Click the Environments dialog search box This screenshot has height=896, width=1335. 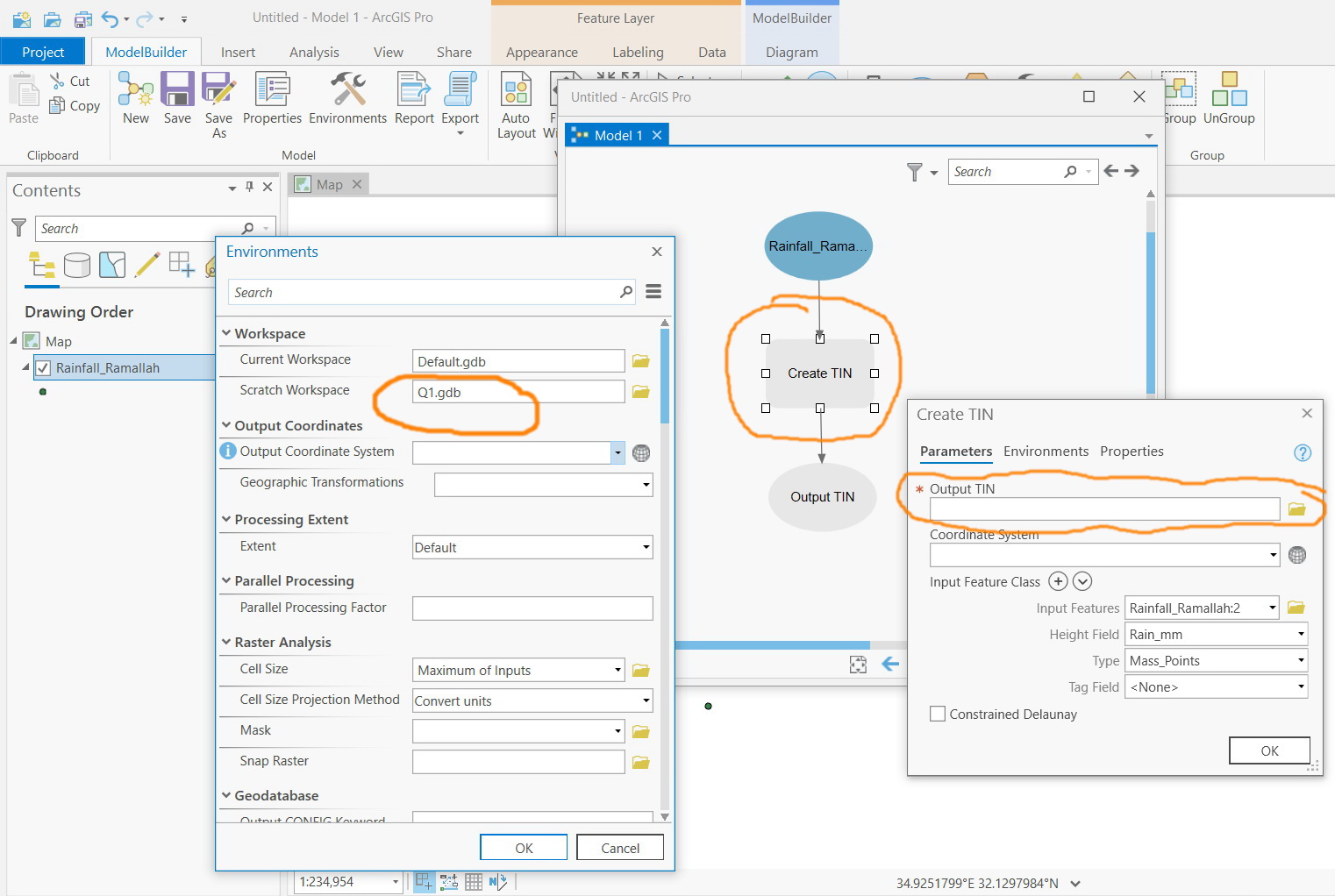coord(432,292)
